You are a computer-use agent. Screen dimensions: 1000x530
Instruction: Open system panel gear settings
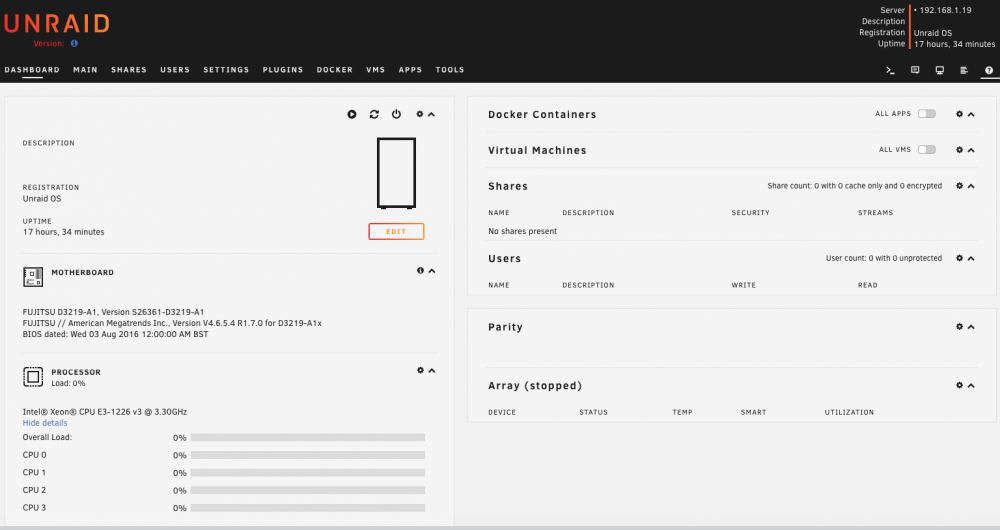(x=420, y=114)
